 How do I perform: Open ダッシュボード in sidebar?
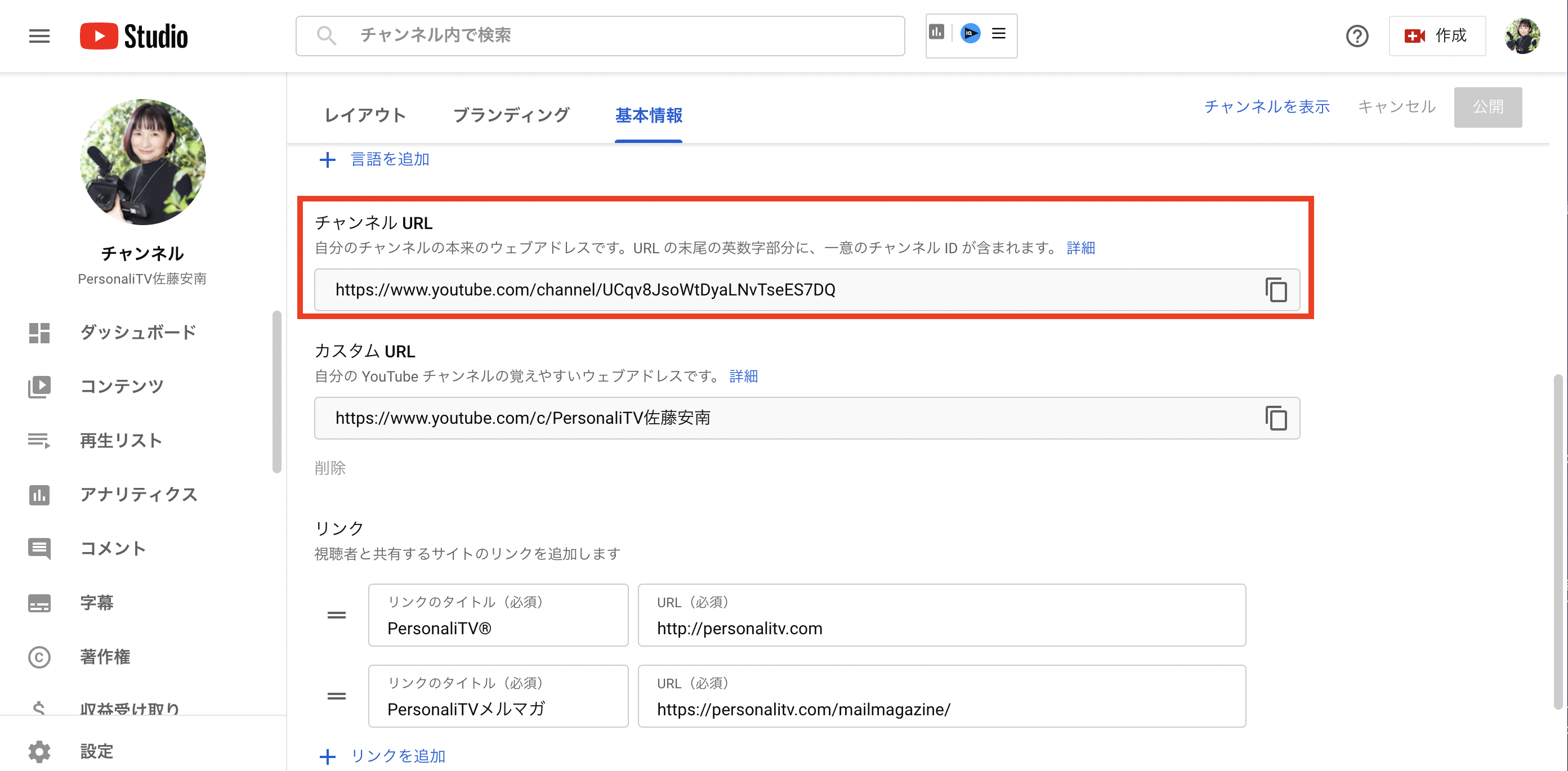137,332
